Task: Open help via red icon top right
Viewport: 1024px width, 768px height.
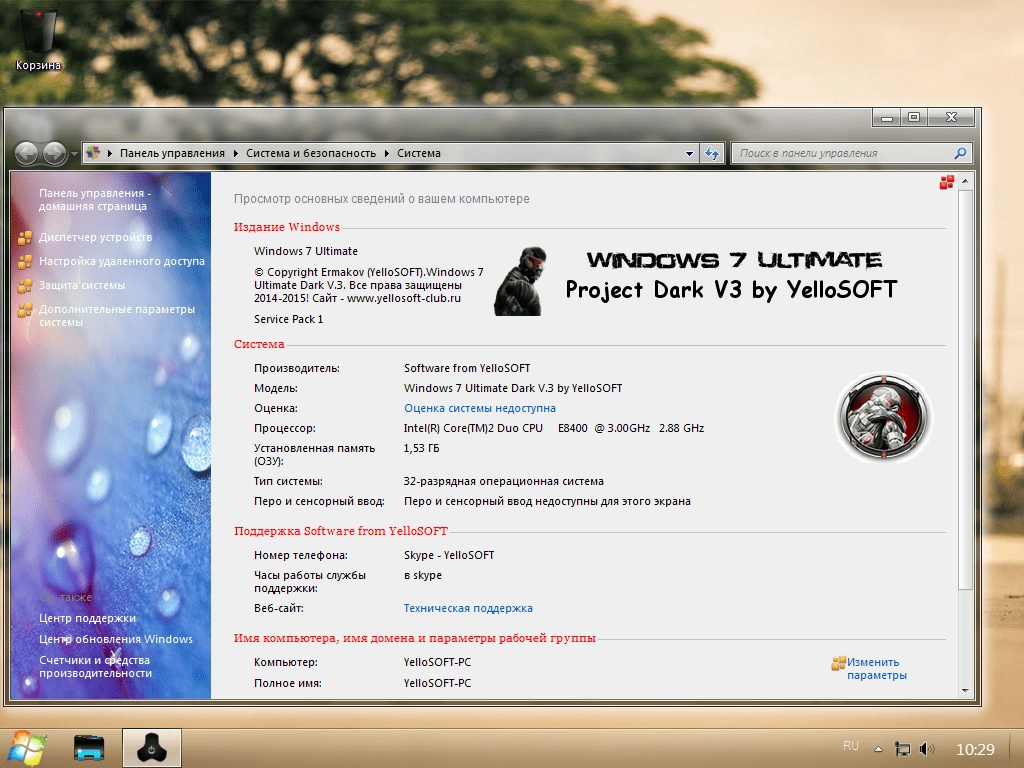Action: click(946, 182)
